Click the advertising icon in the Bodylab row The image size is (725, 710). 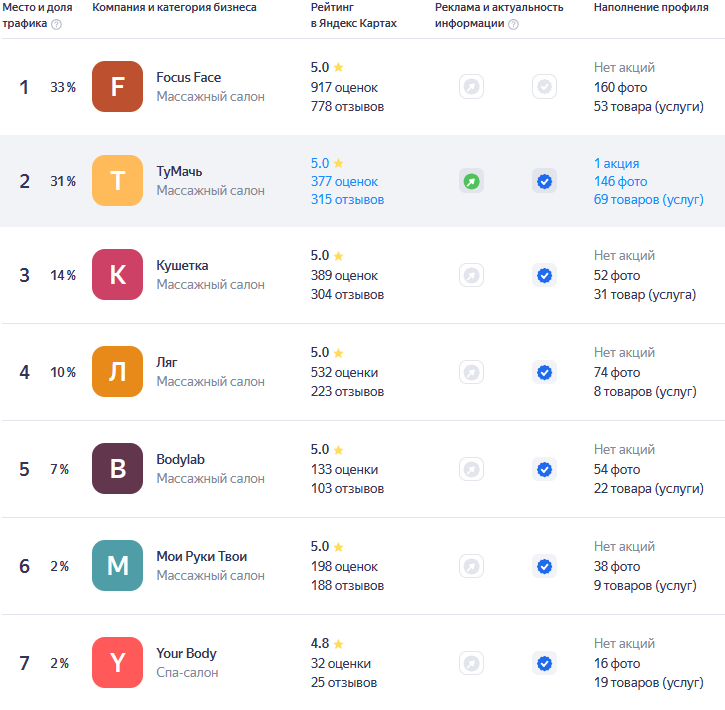(x=471, y=469)
